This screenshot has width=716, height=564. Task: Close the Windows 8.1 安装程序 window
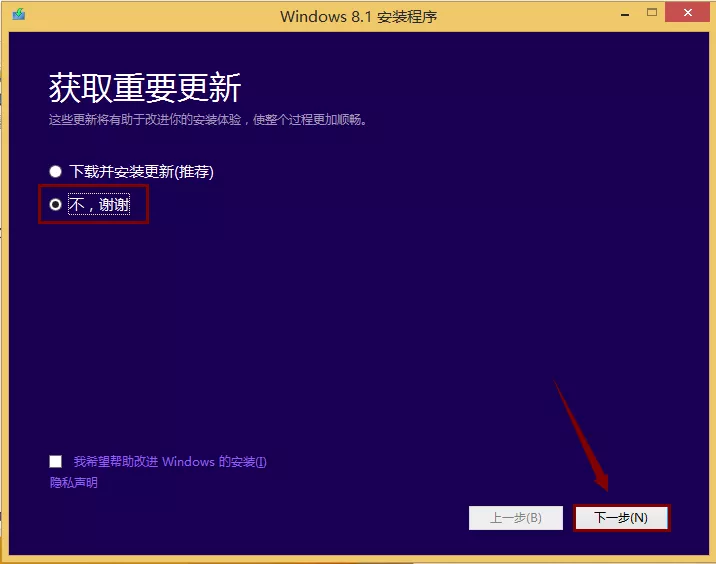pyautogui.click(x=688, y=13)
